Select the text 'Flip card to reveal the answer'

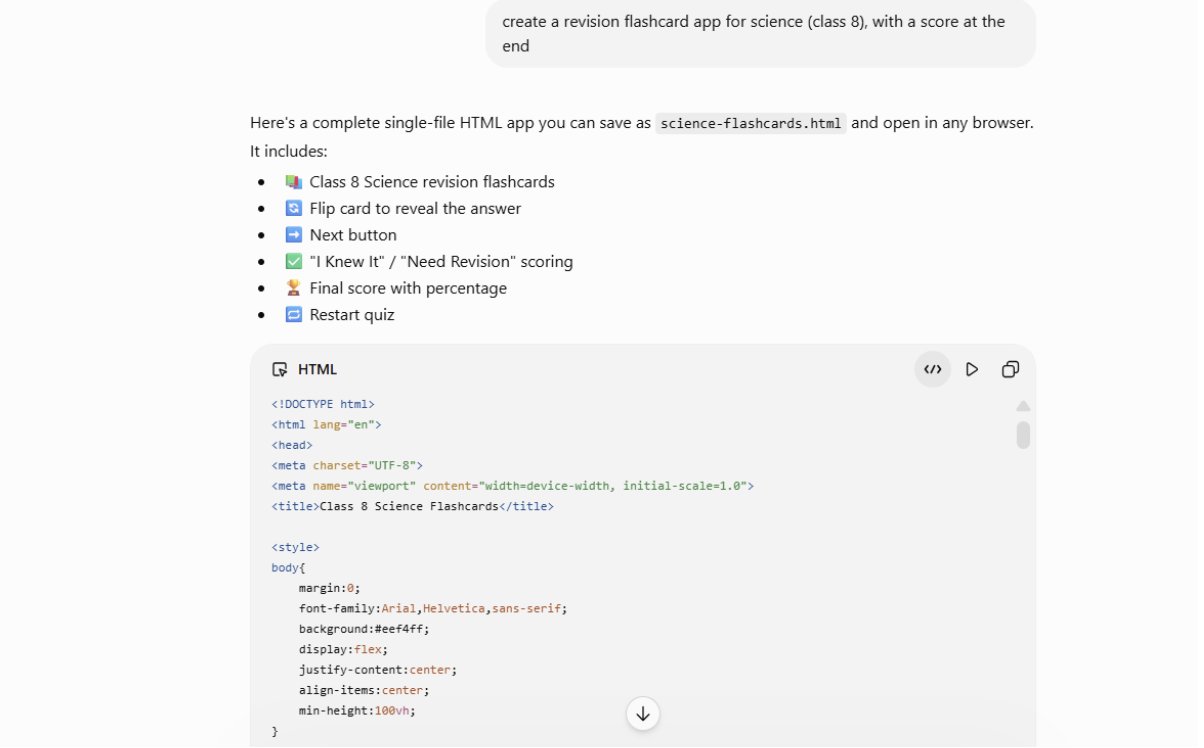(x=415, y=208)
